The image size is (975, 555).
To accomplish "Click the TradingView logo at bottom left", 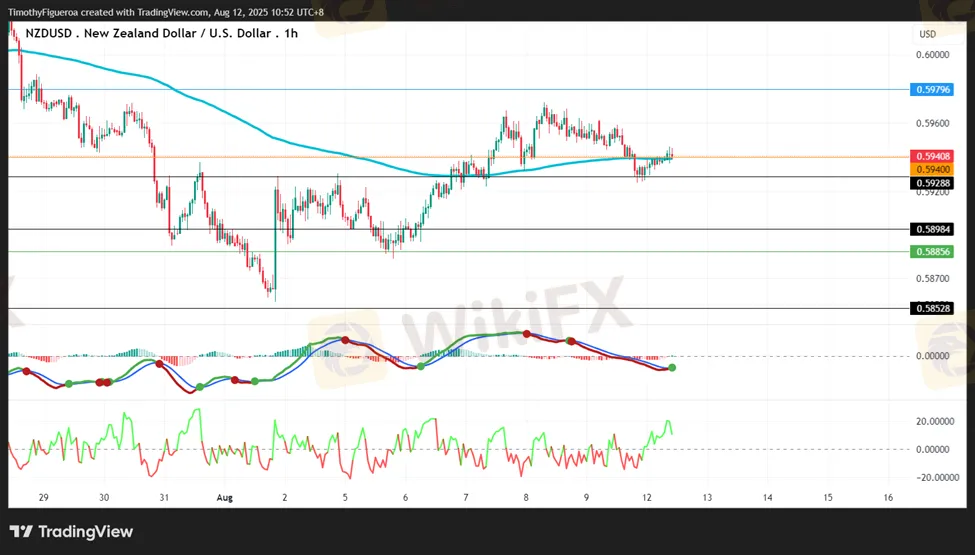I will click(x=72, y=532).
